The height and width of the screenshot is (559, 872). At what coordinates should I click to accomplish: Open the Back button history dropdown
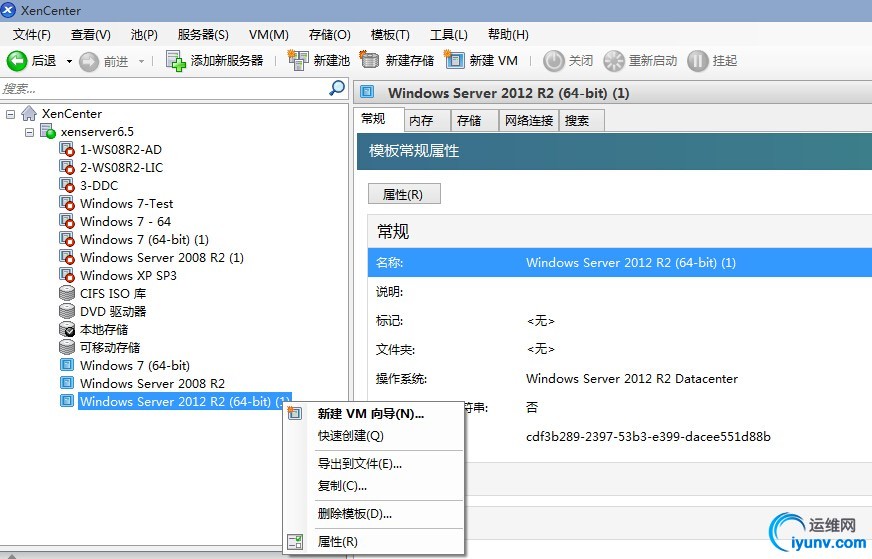[70, 61]
